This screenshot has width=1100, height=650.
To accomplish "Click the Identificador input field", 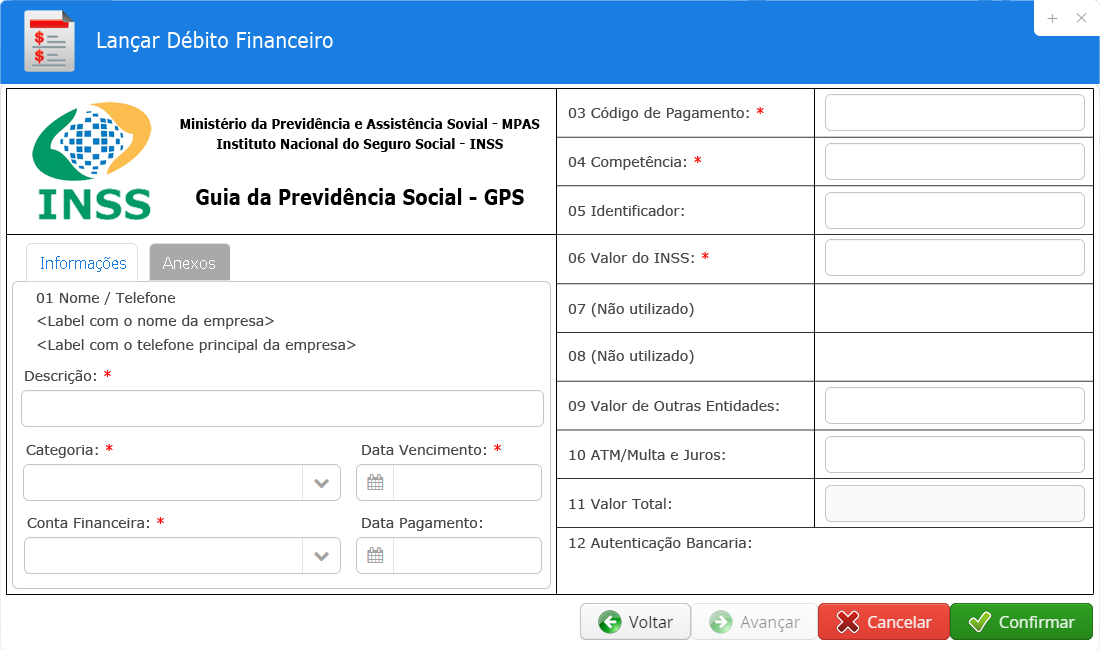I will point(955,210).
